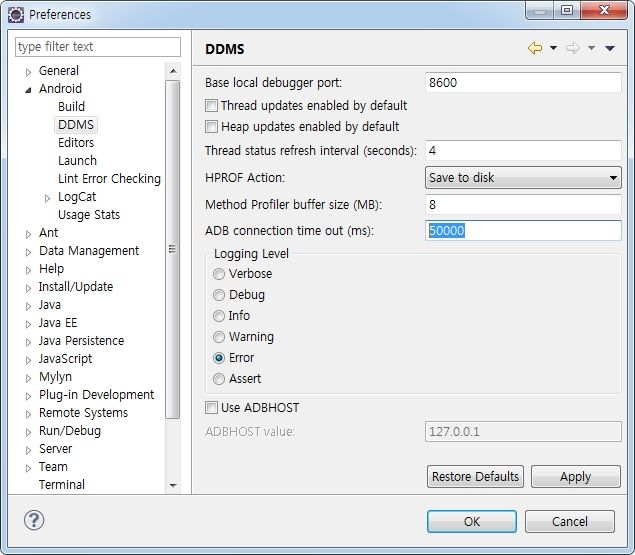Select Assert logging level
This screenshot has width=635, height=555.
219,379
